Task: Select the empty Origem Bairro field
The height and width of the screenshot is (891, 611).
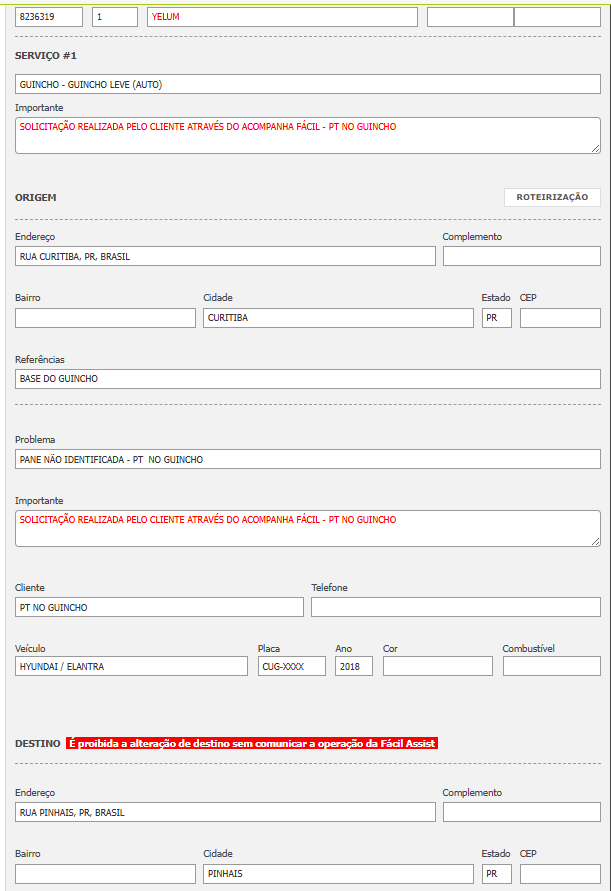Action: tap(105, 318)
